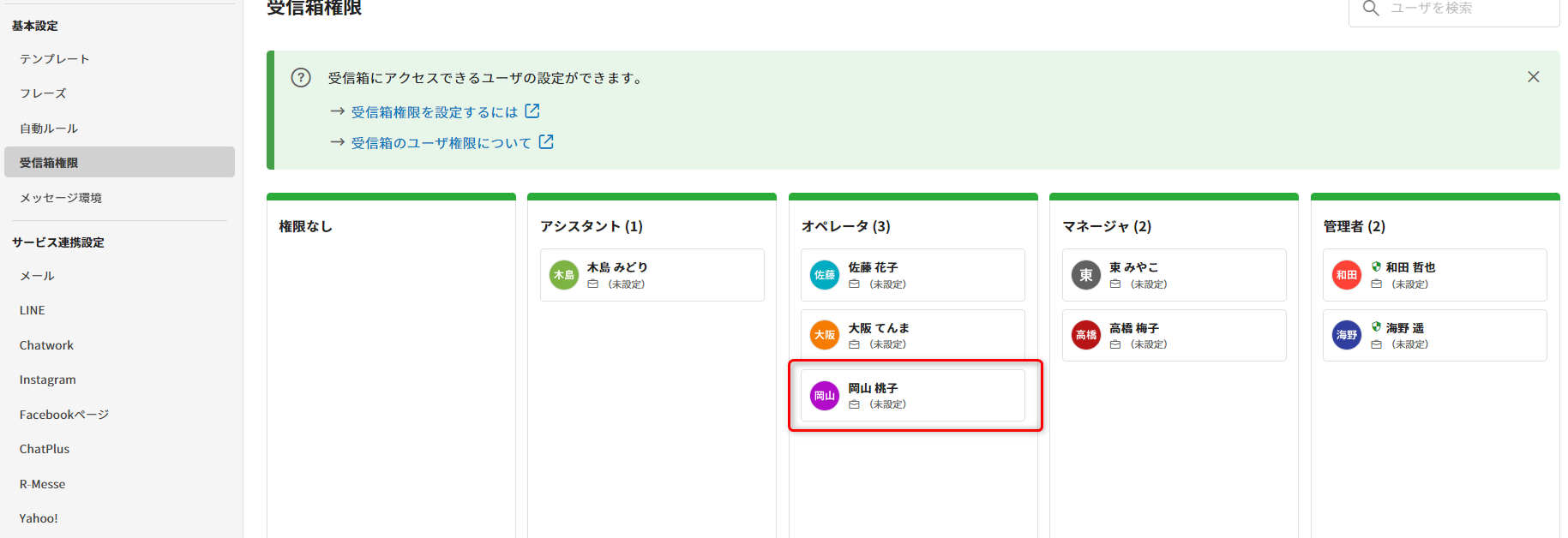The width and height of the screenshot is (1568, 538).
Task: Open テンプレート in the sidebar
Action: click(55, 59)
